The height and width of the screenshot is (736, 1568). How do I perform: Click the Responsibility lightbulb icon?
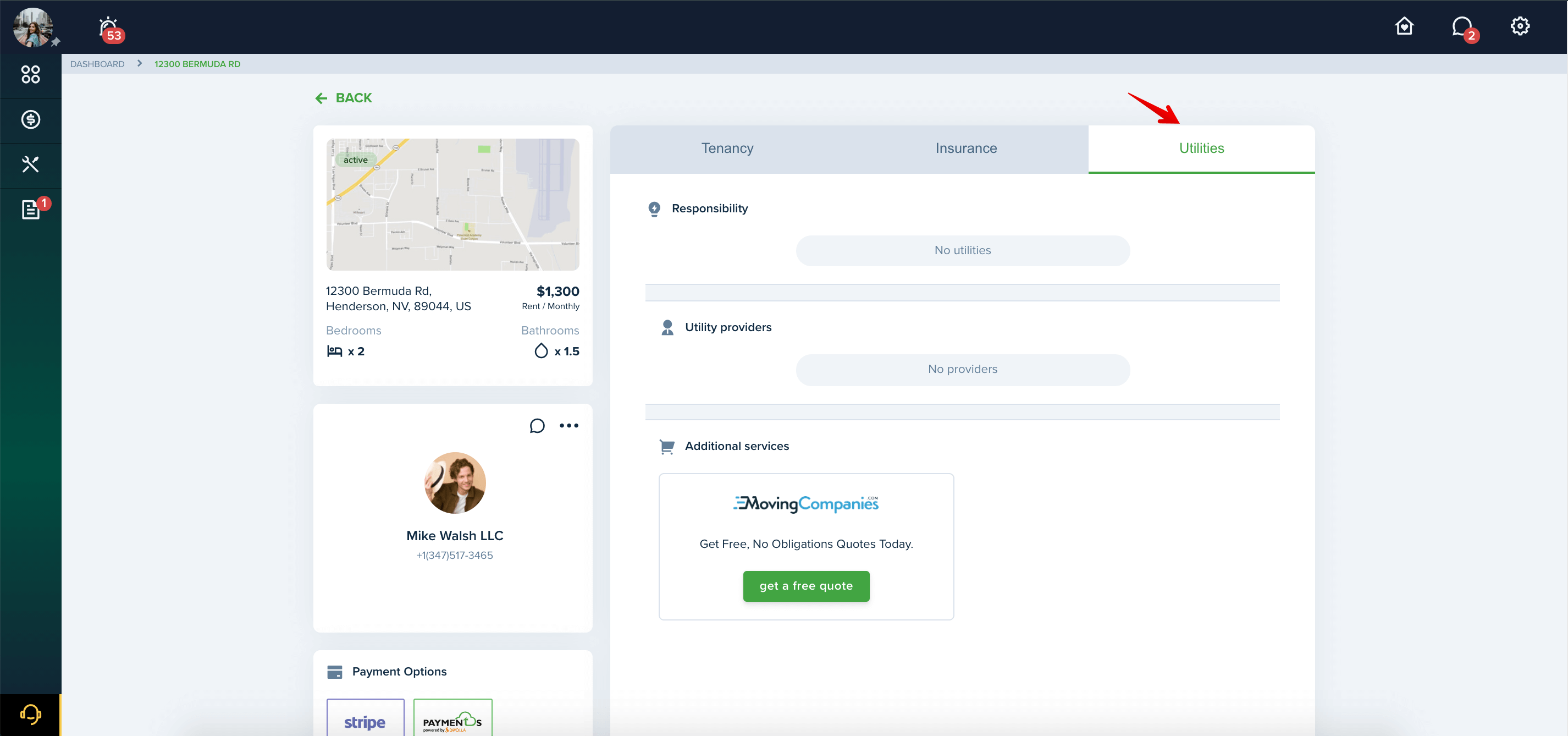point(654,210)
